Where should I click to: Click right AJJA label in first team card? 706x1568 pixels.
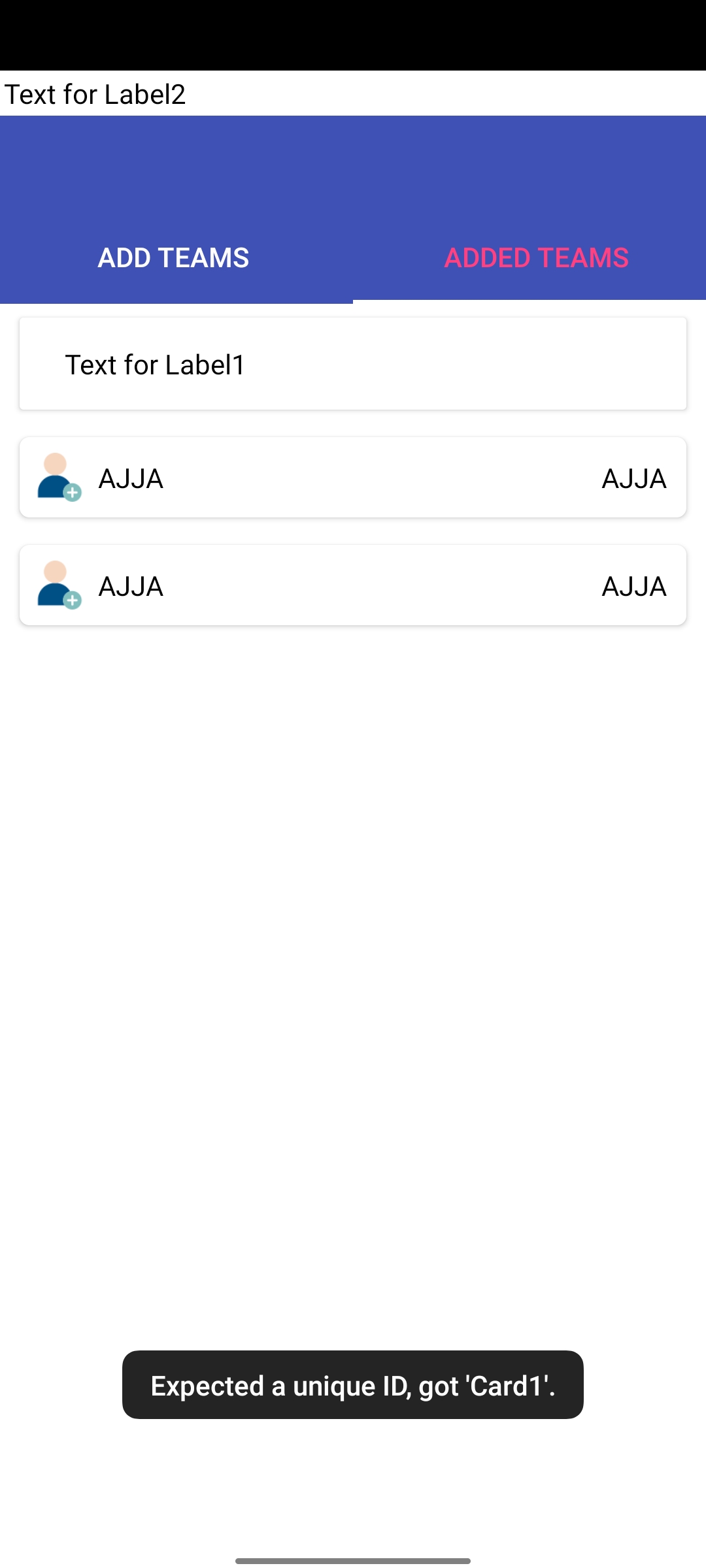633,478
